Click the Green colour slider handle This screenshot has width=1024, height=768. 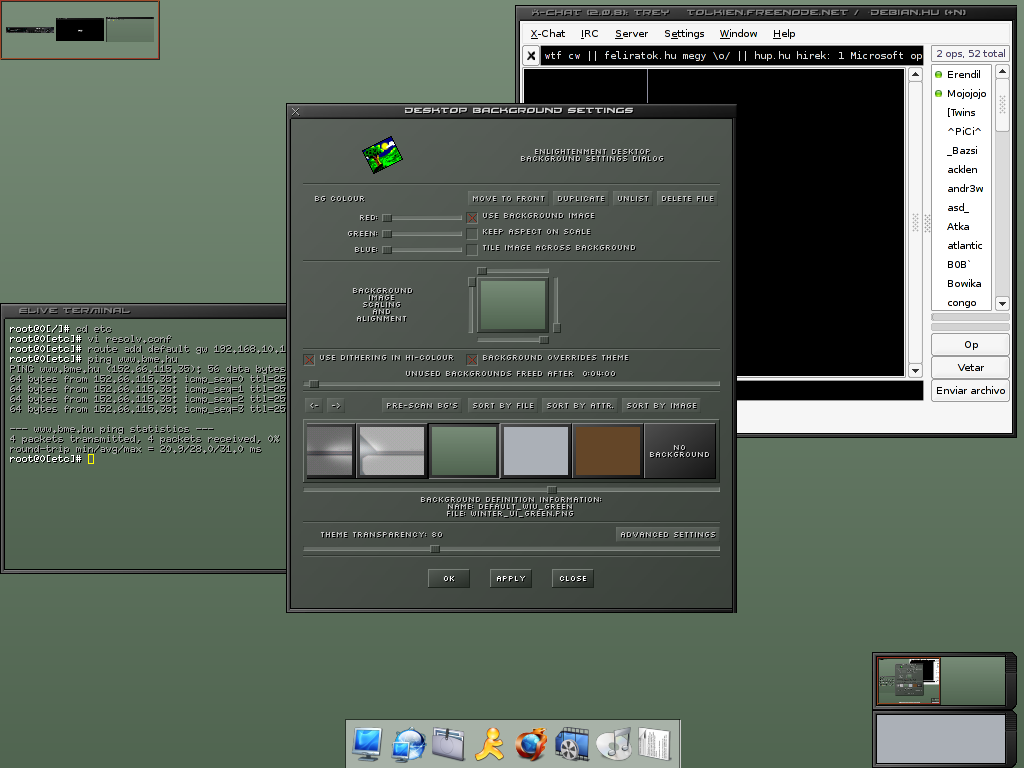pos(387,234)
